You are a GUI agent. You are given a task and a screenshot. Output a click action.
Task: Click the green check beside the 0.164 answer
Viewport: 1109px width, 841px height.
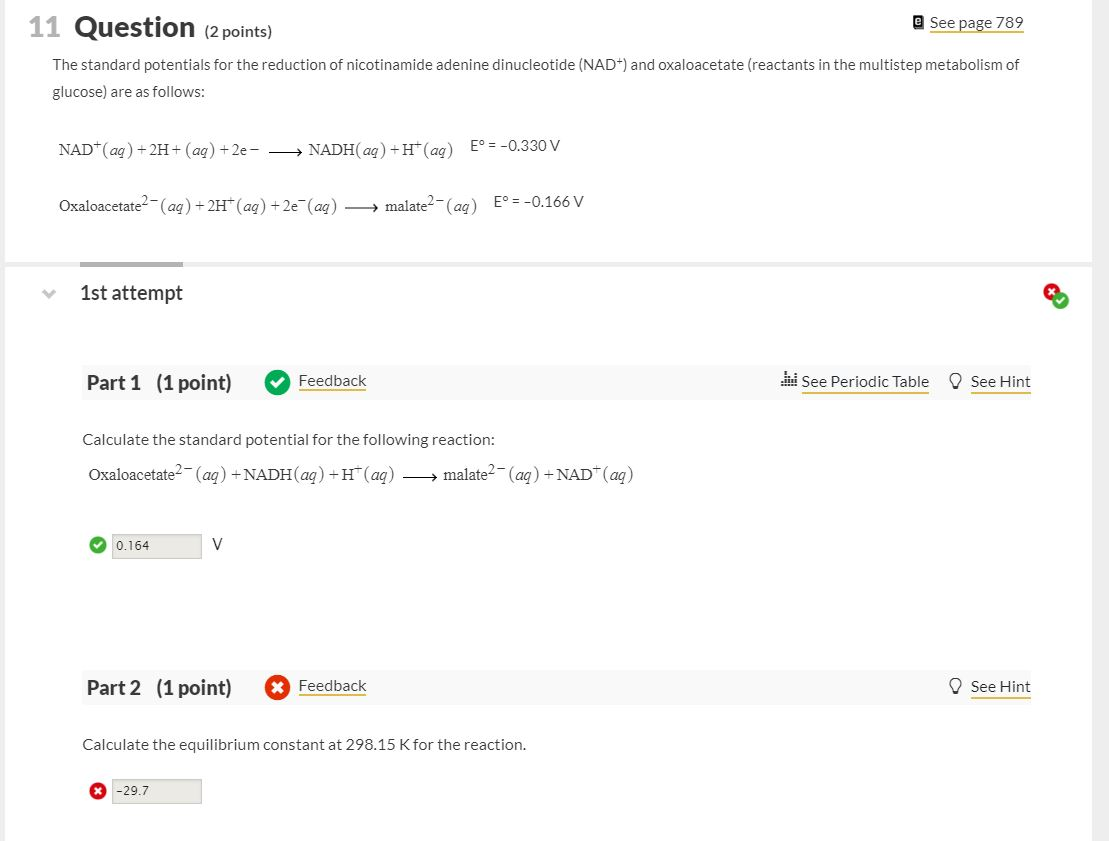(x=97, y=545)
